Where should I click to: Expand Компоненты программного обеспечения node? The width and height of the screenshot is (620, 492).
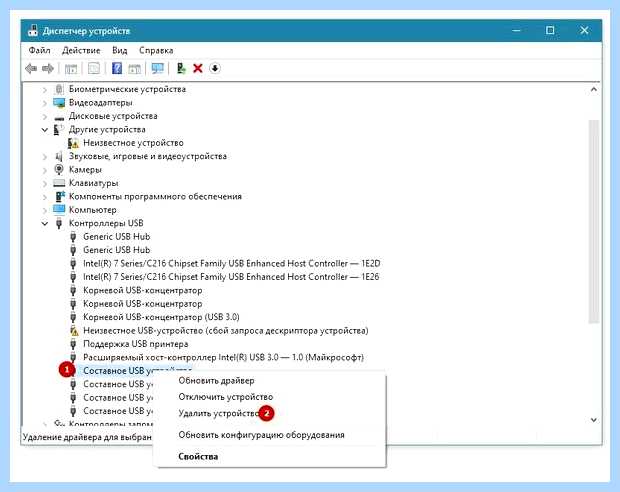pos(45,197)
